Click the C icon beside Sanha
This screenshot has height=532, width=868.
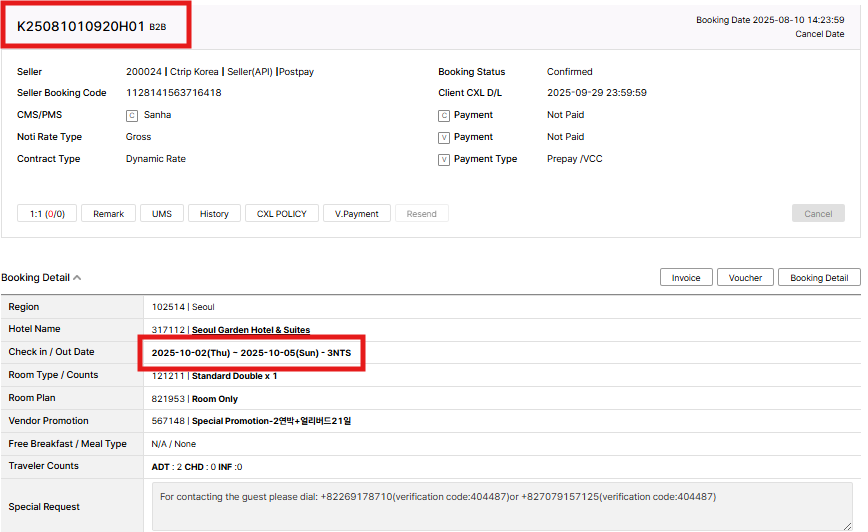[x=132, y=115]
